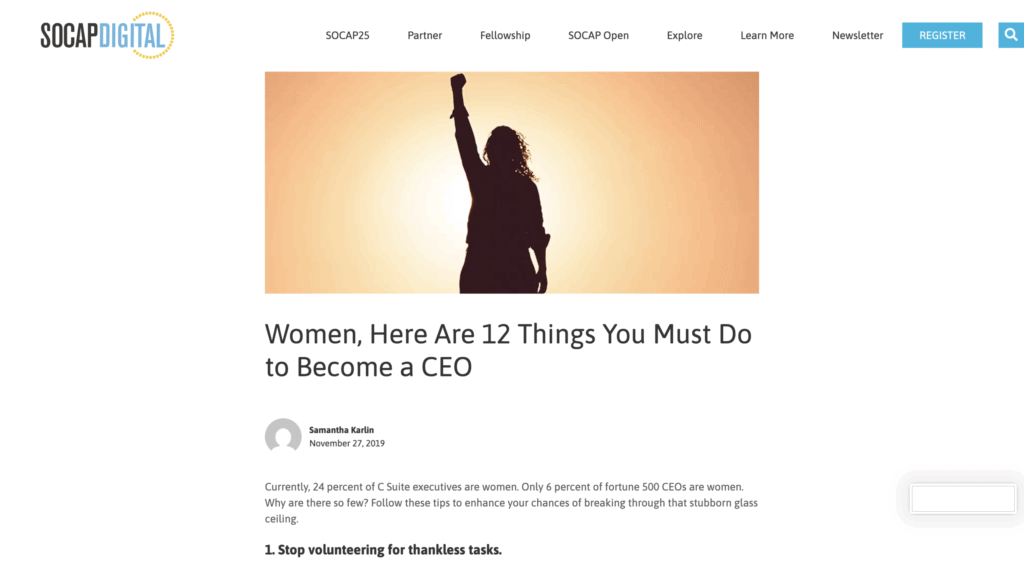The width and height of the screenshot is (1024, 566).
Task: Expand the Explore menu
Action: [x=684, y=35]
